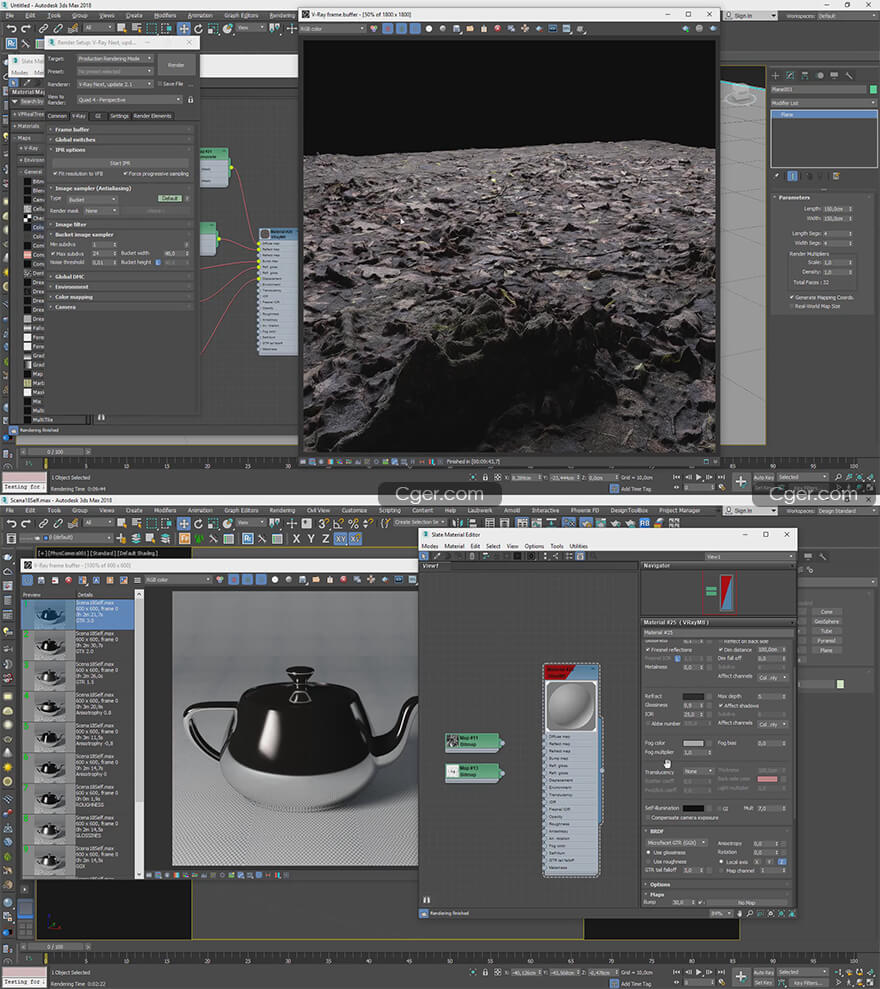880x989 pixels.
Task: Click the Start IPR button
Action: click(x=120, y=162)
